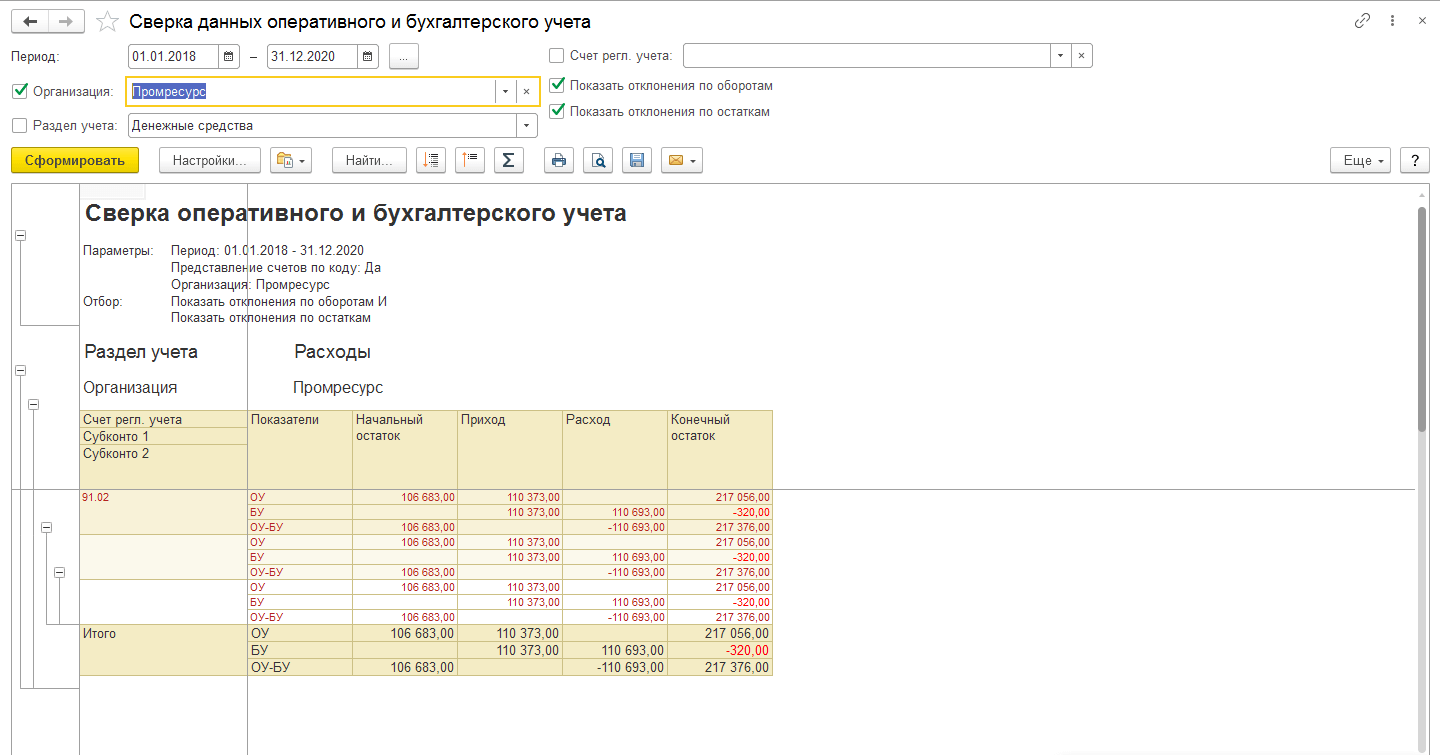Click the Сформировать button
This screenshot has width=1440, height=755.
(x=75, y=161)
